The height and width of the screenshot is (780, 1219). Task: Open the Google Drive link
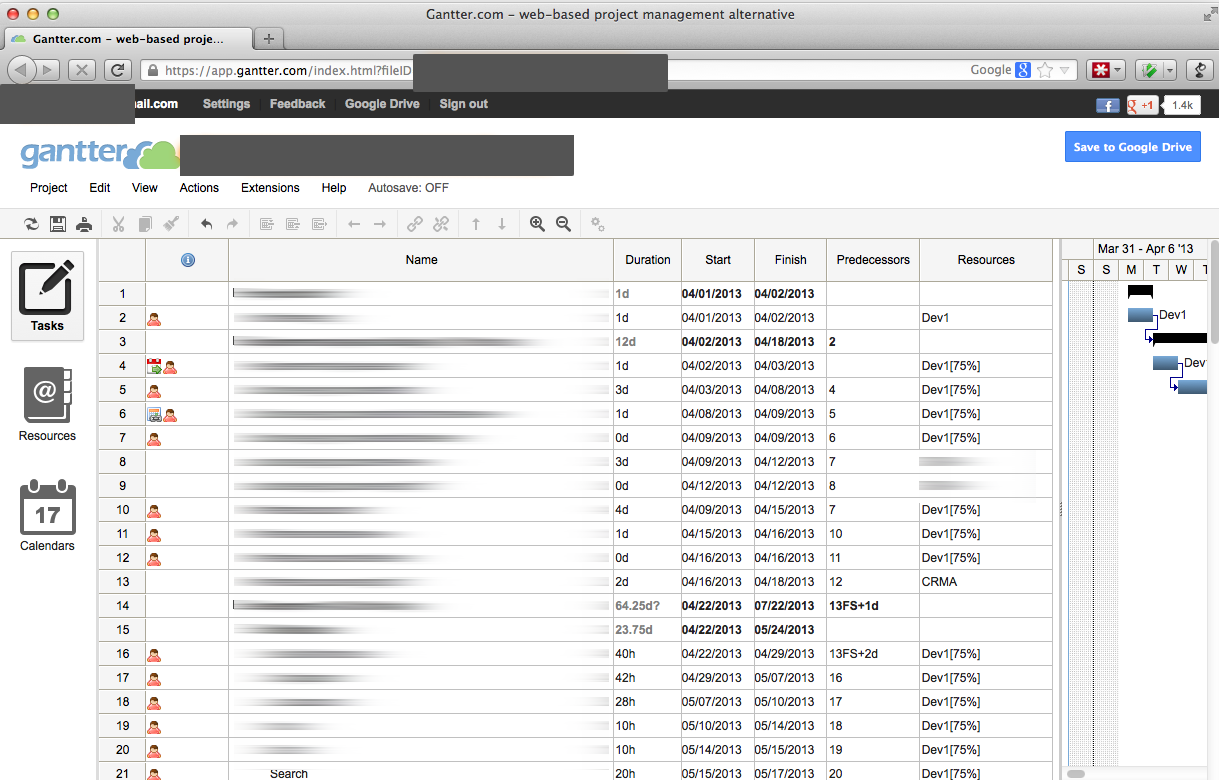[x=382, y=104]
